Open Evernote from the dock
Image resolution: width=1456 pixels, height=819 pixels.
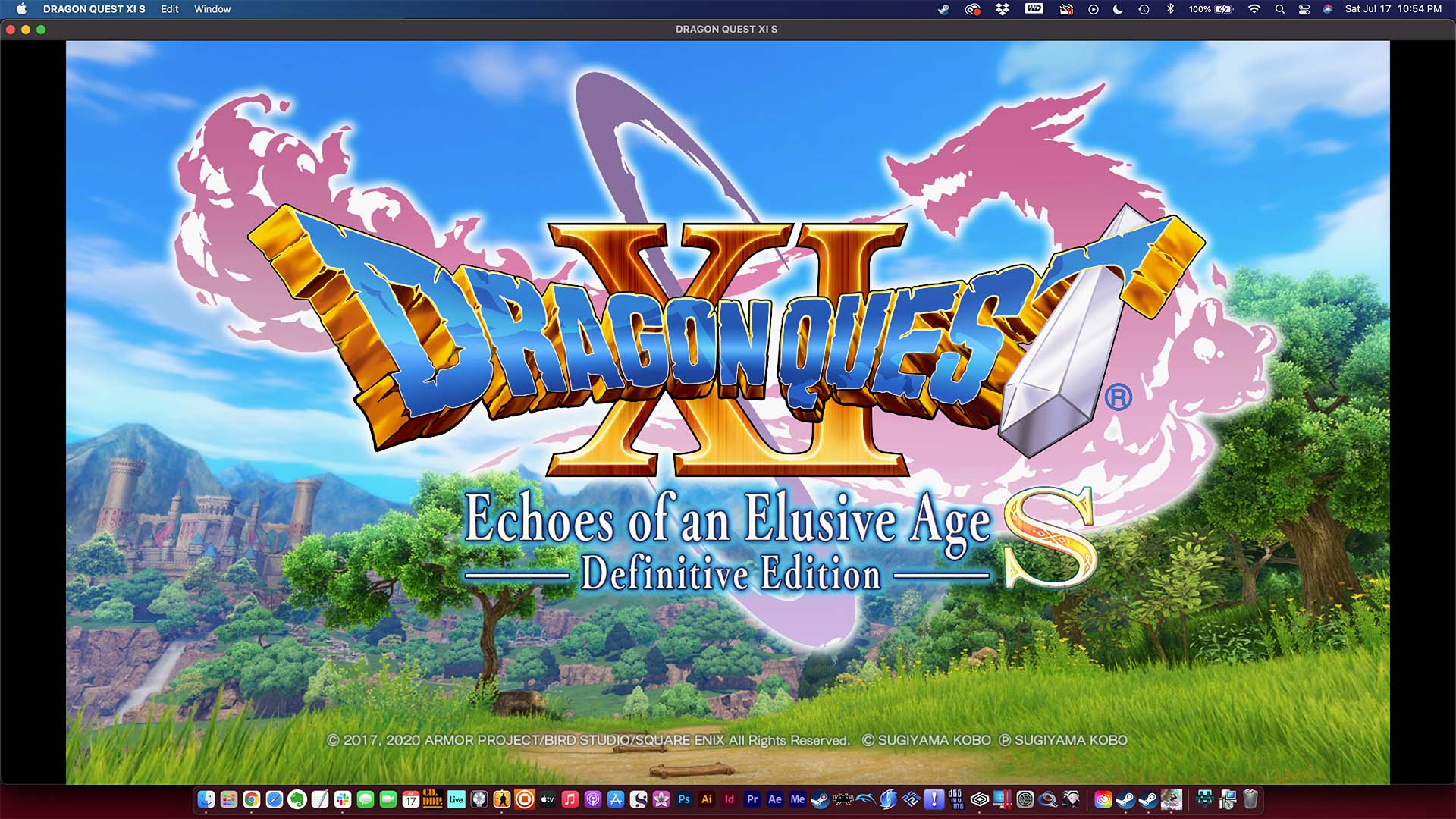297,799
